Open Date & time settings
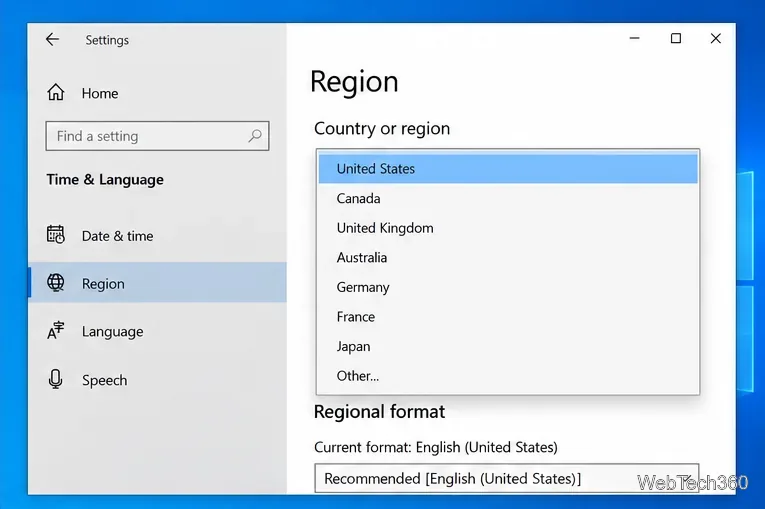Screen dimensions: 765x509 157,236
